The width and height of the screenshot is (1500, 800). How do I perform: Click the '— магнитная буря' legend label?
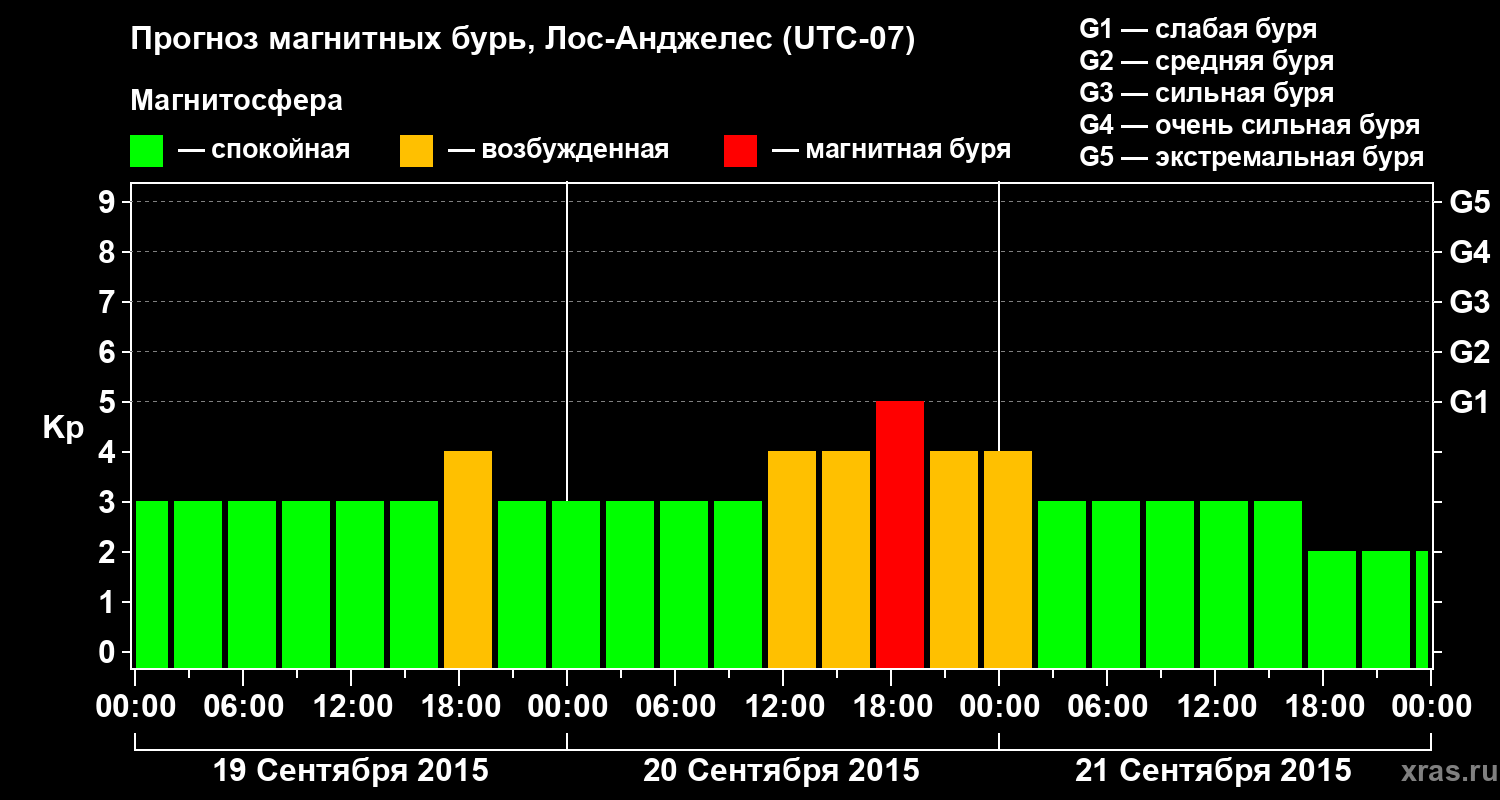[891, 150]
